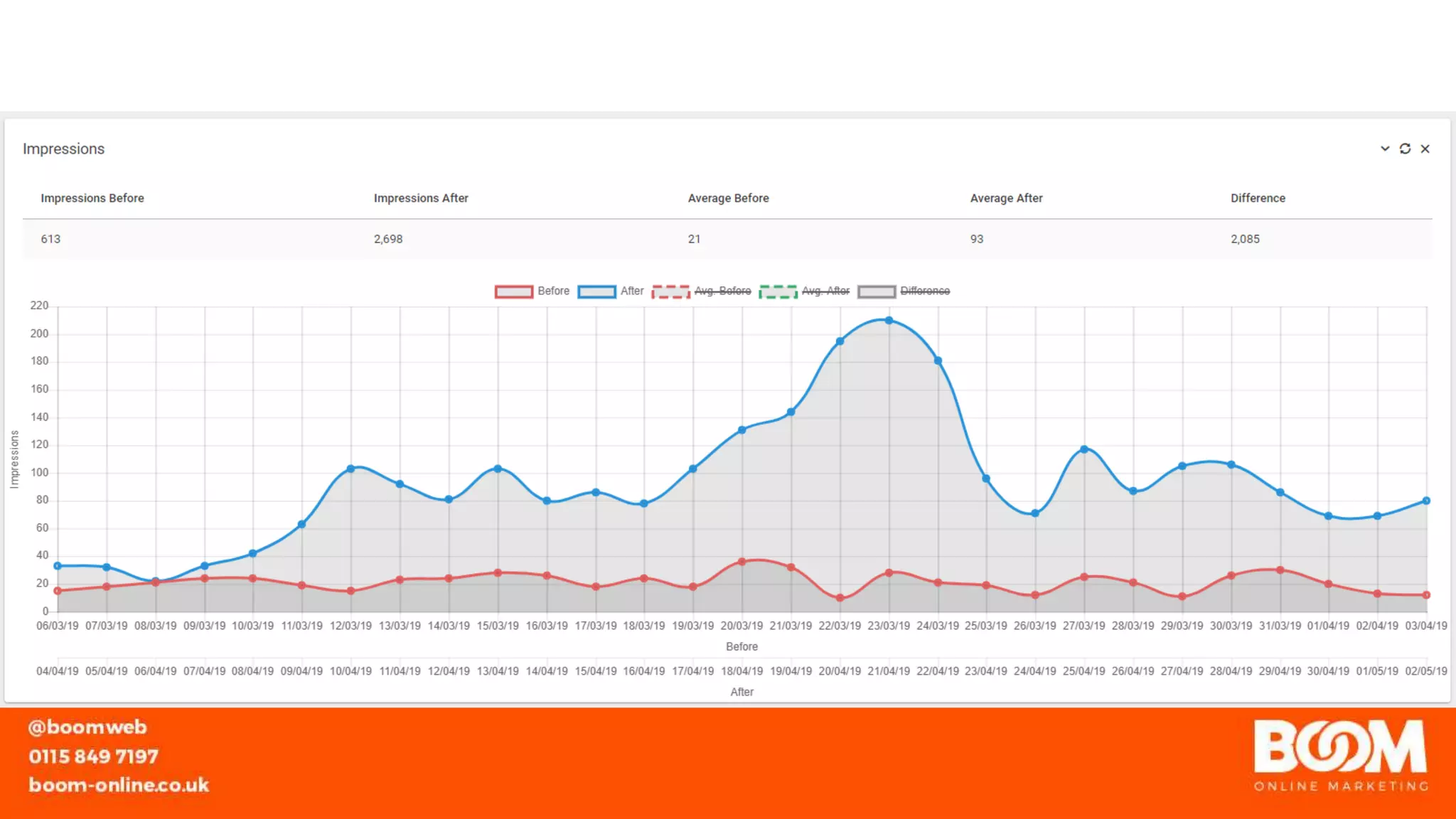
Task: Click the blue After legend swatch
Action: [x=596, y=291]
